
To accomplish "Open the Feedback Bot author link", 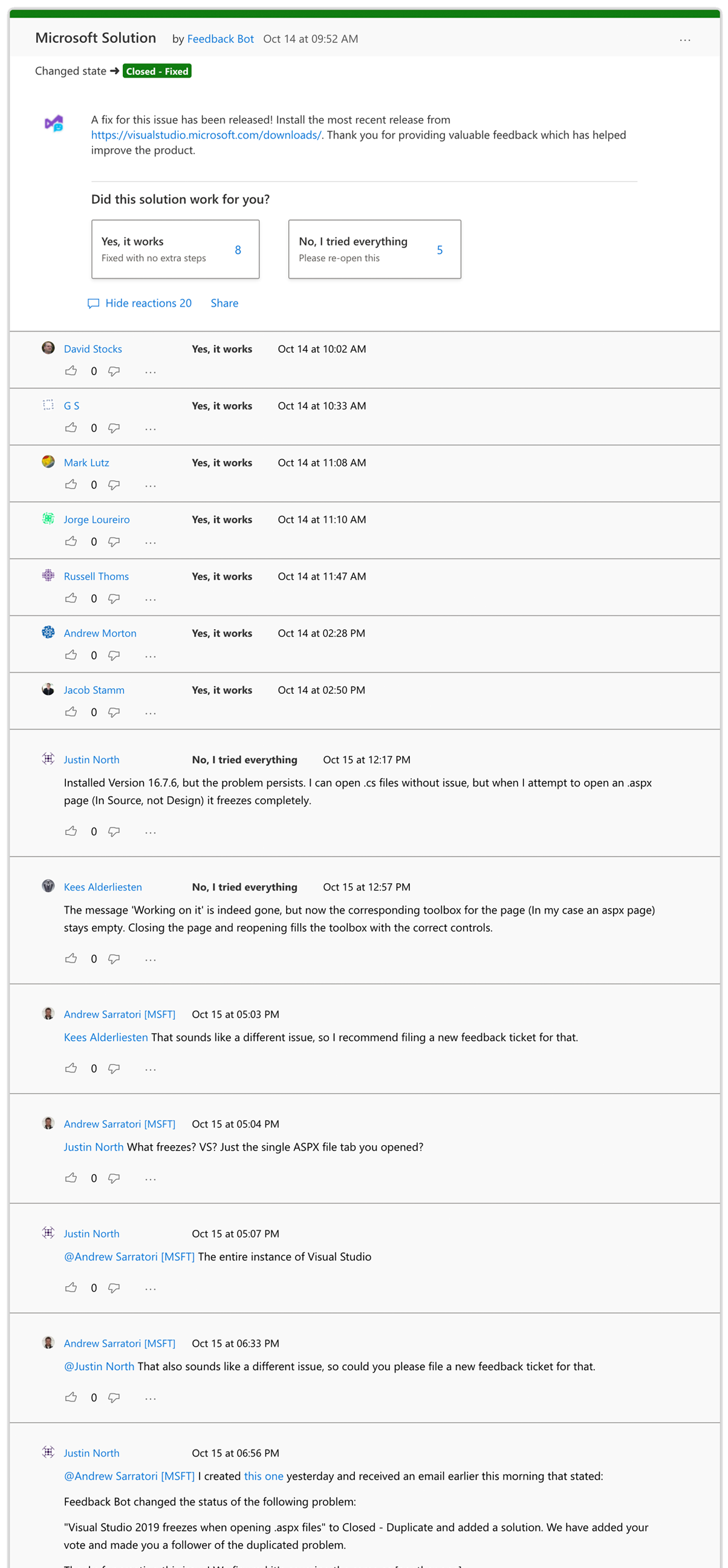I will click(220, 39).
